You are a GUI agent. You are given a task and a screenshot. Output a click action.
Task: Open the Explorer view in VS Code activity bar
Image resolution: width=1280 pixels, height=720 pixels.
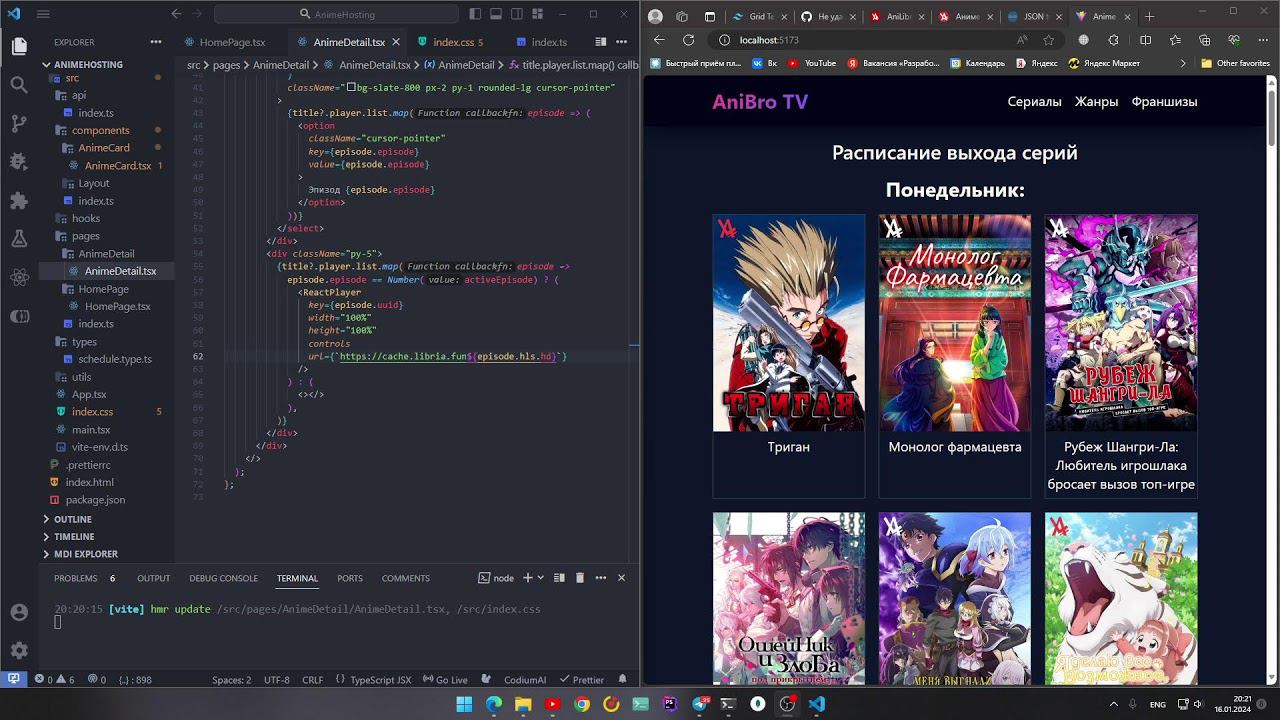[x=18, y=46]
